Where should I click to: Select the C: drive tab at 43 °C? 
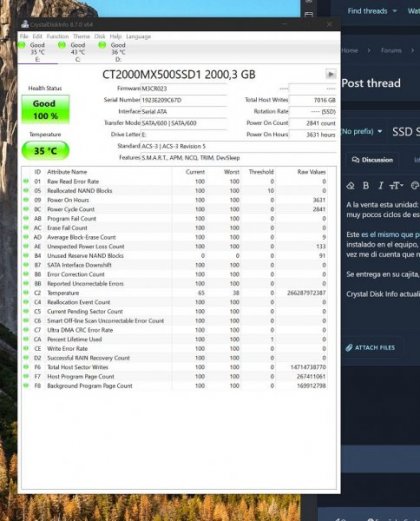point(78,52)
